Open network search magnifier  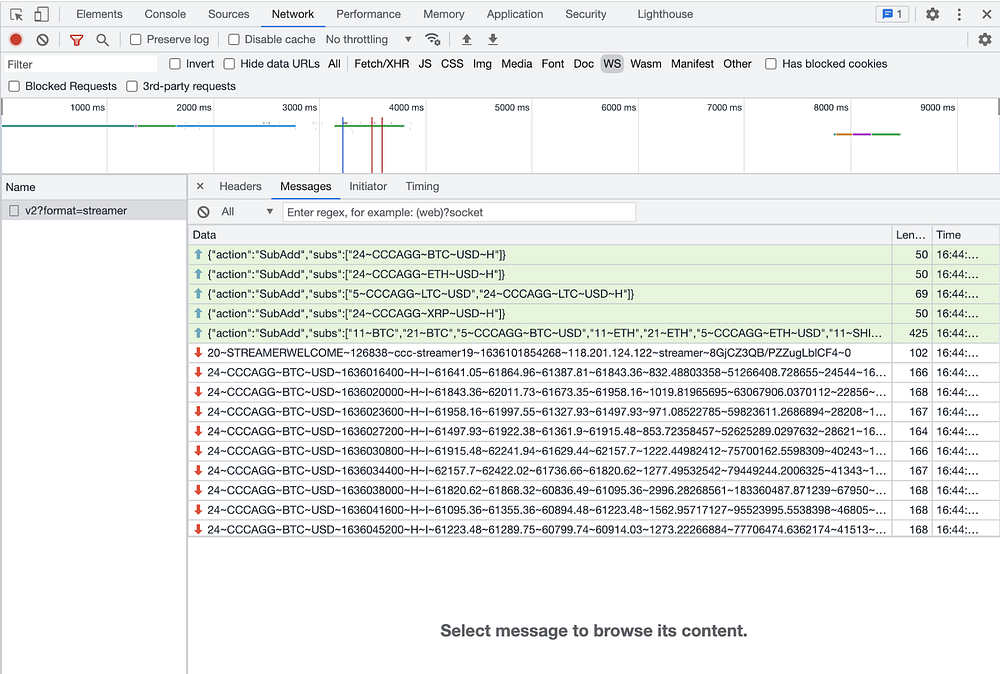(102, 39)
